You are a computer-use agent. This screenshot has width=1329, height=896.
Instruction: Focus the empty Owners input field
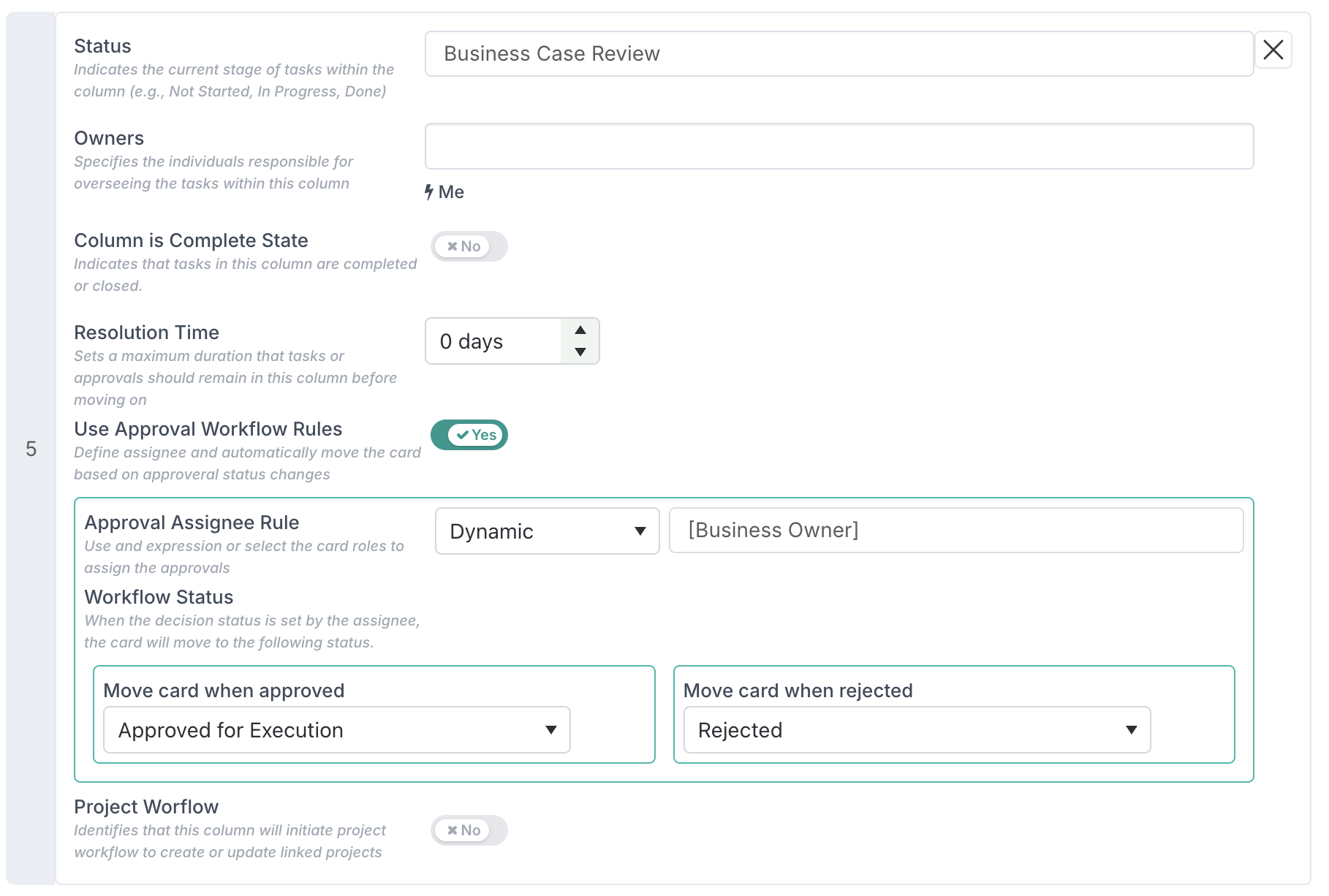tap(838, 147)
